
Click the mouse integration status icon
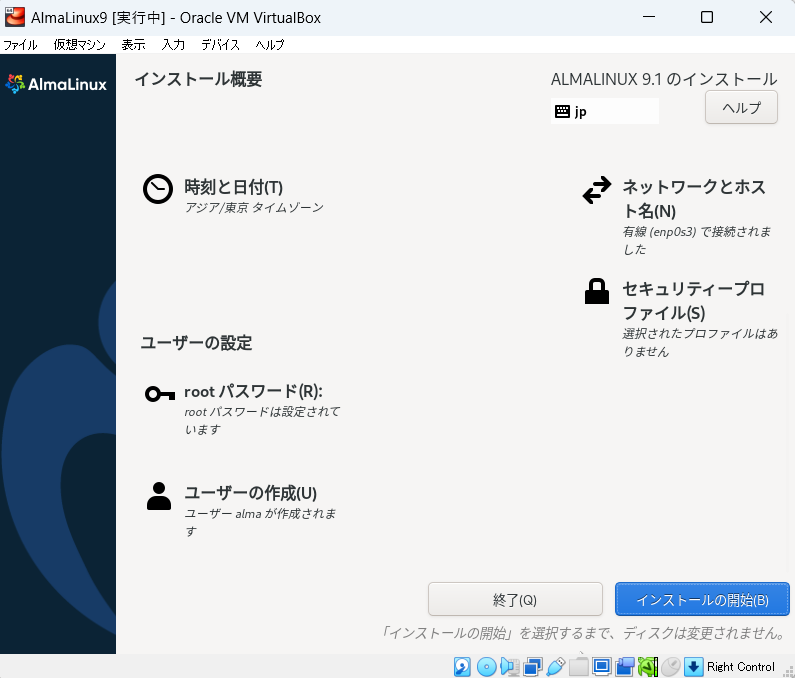(x=671, y=666)
